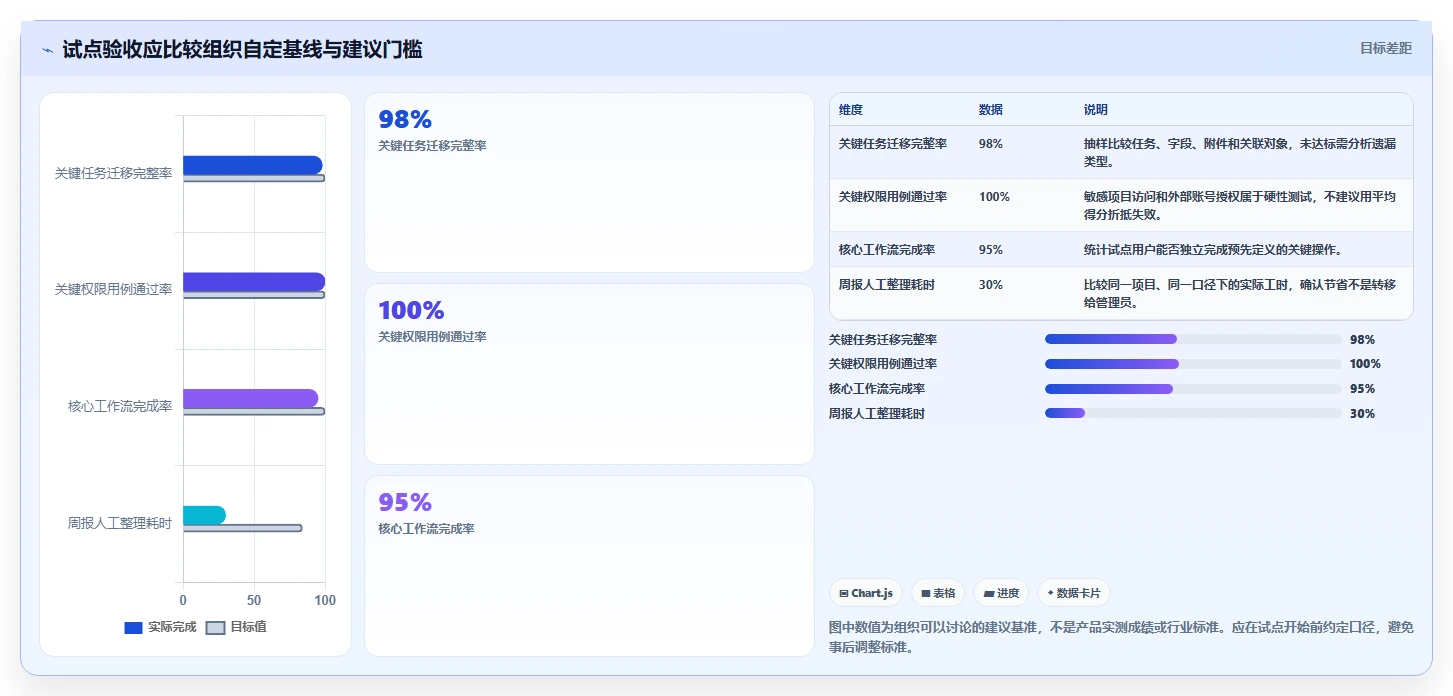Screen dimensions: 1453x696
Task: Click the blue 关键任务迁移完整率 actual bar in the chart
Action: [x=252, y=165]
